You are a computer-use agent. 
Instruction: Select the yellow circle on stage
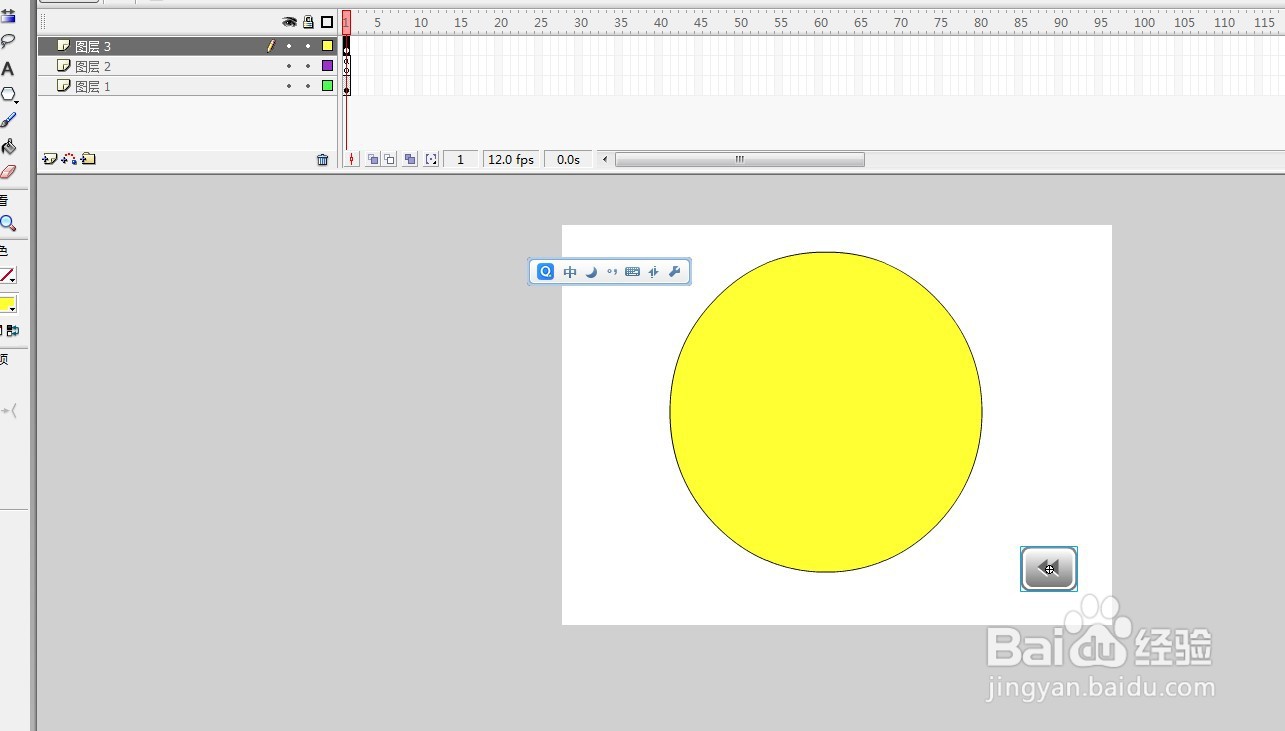coord(826,412)
